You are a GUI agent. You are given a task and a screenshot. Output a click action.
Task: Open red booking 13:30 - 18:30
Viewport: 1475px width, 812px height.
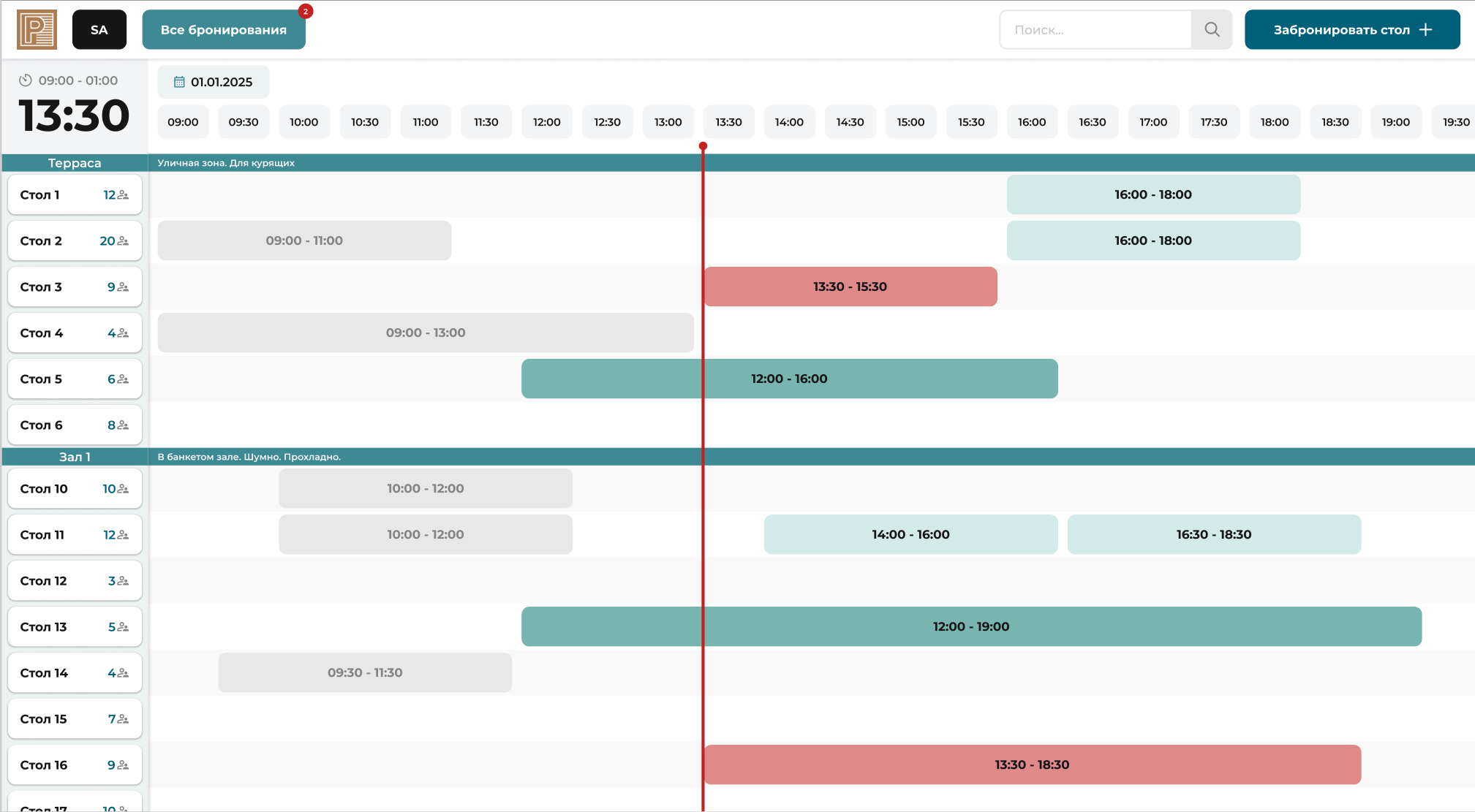[x=1032, y=764]
